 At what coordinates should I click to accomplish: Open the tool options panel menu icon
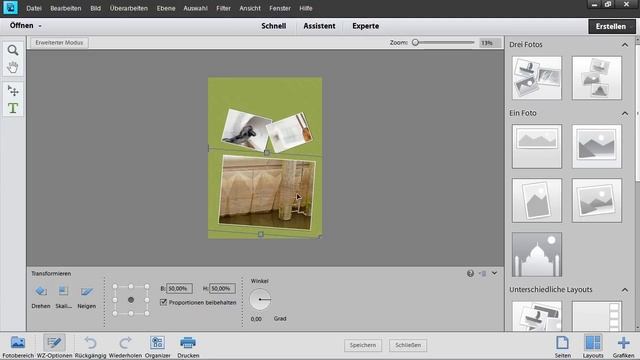coord(483,273)
